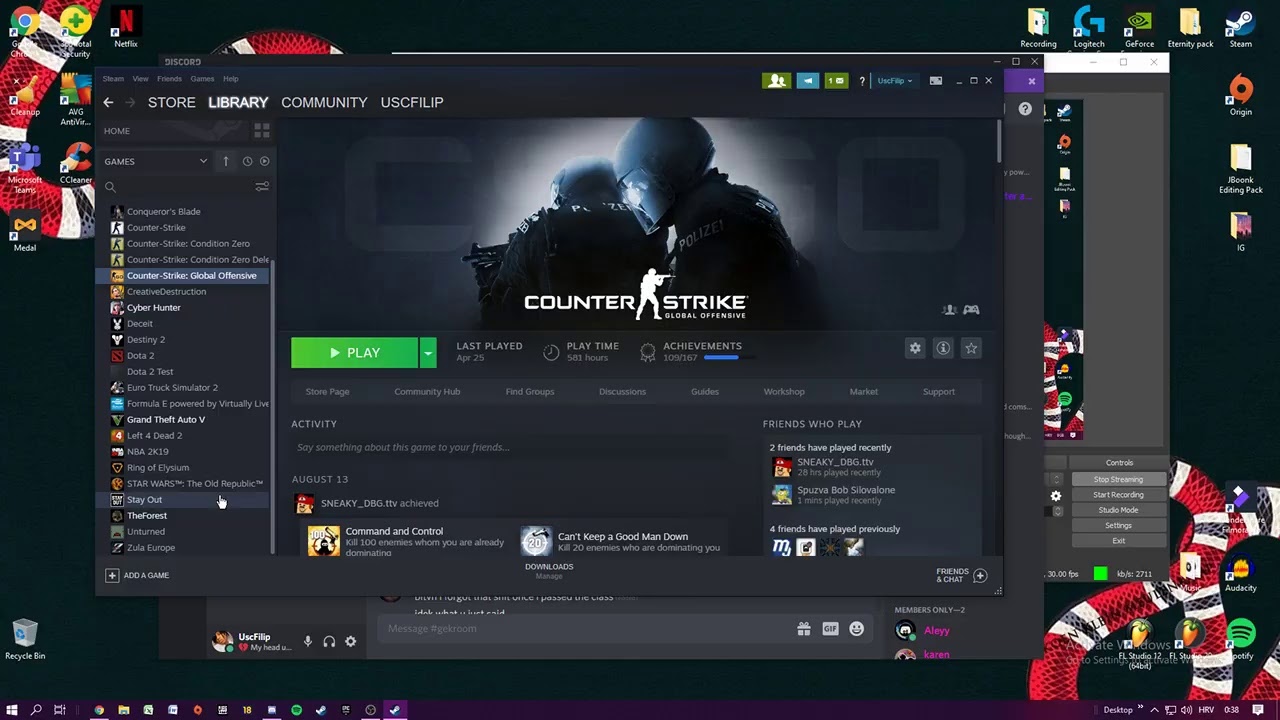Open UscFilip account dropdown
1280x720 pixels.
[x=895, y=81]
